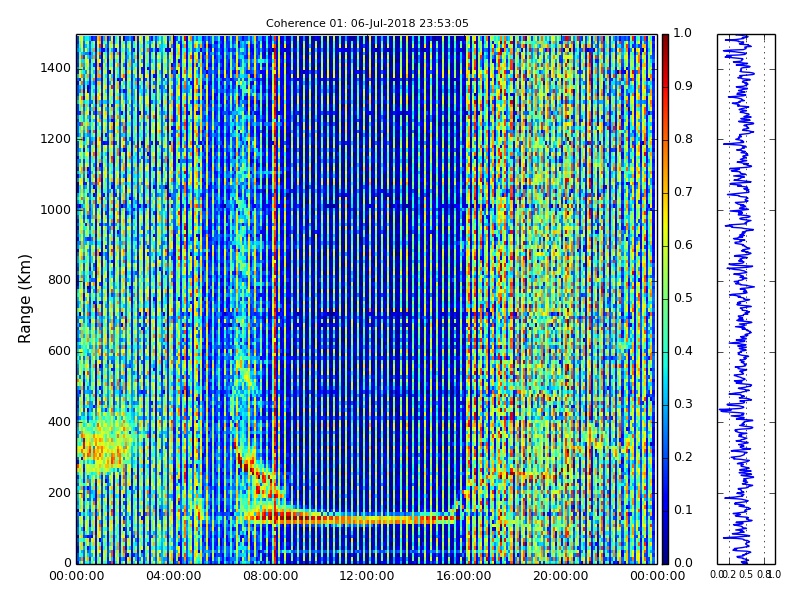Viewport: 800px width, 600px height.
Task: Click the colorbar label 0.7
Action: 683,192
